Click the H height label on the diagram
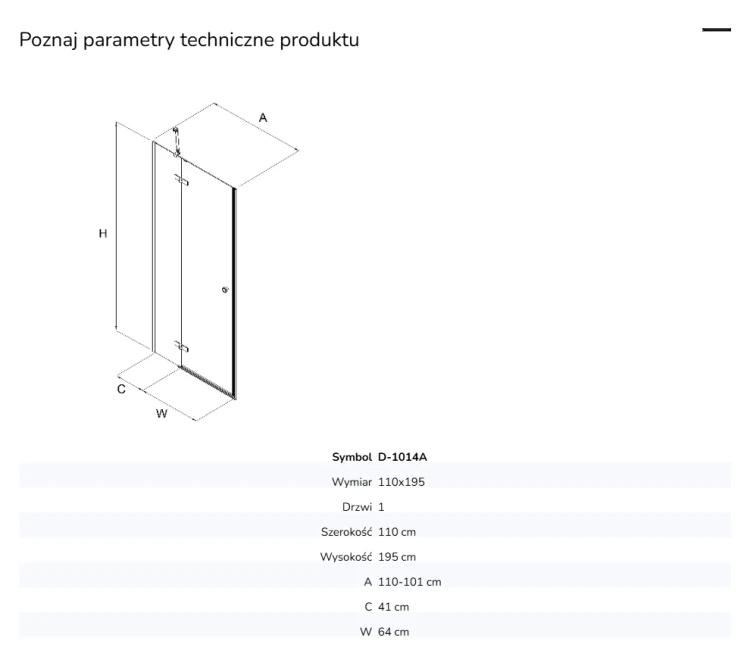 tap(103, 233)
